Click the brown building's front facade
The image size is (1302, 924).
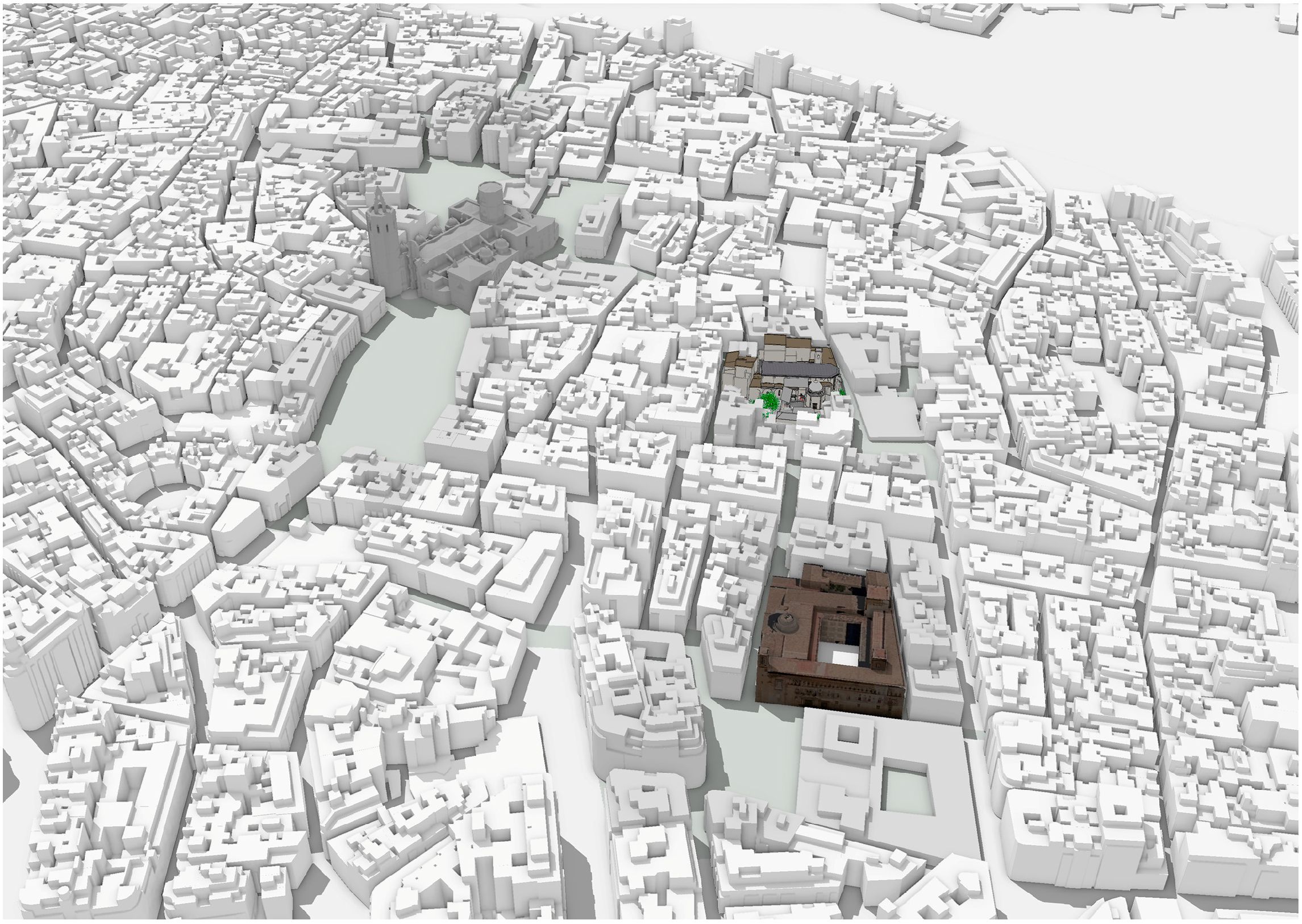[x=831, y=694]
